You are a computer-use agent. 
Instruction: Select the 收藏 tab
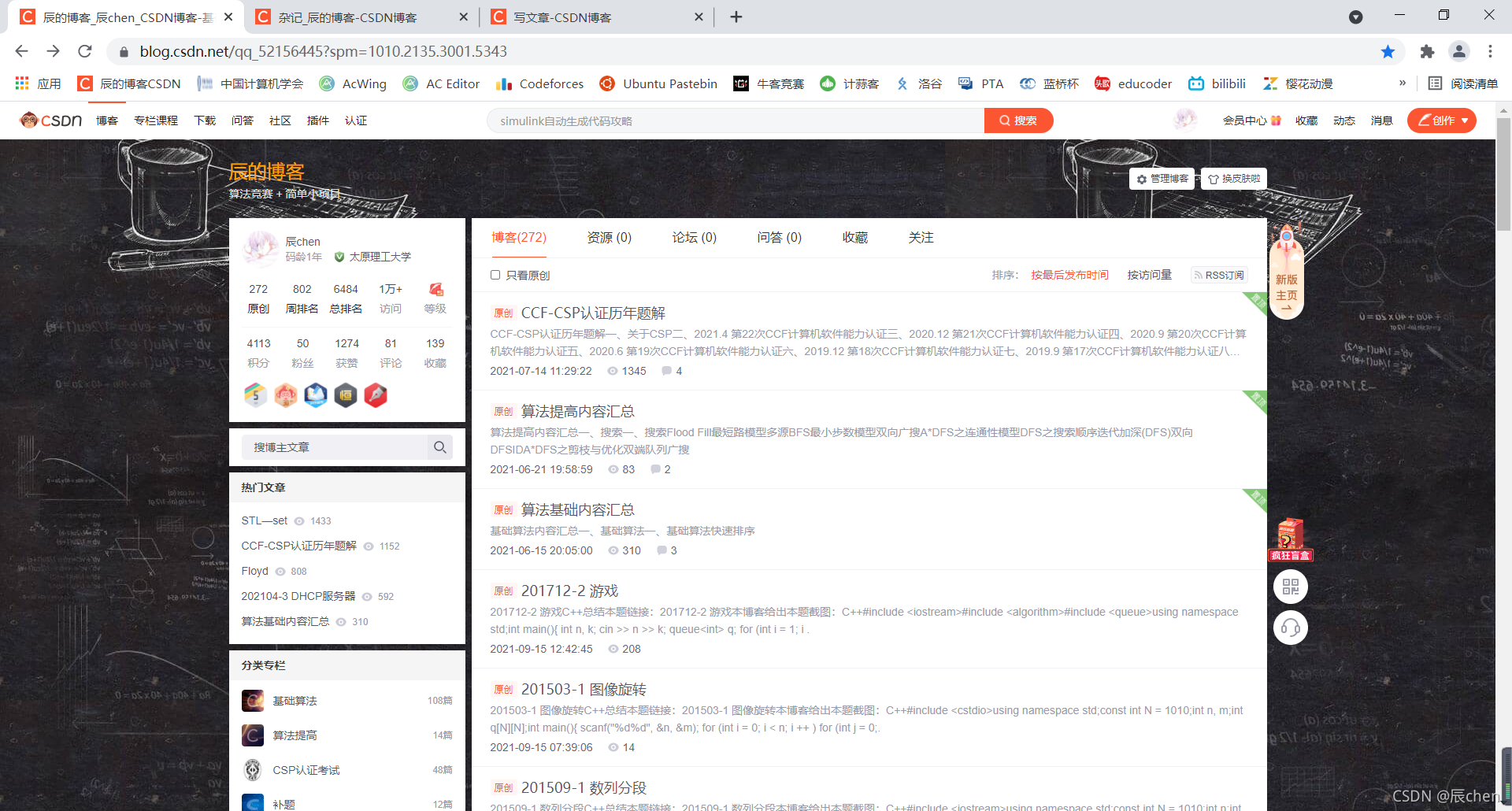pyautogui.click(x=854, y=237)
